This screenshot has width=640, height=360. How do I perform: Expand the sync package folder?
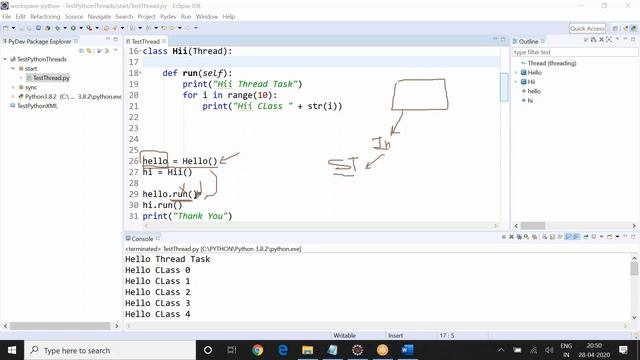click(13, 87)
